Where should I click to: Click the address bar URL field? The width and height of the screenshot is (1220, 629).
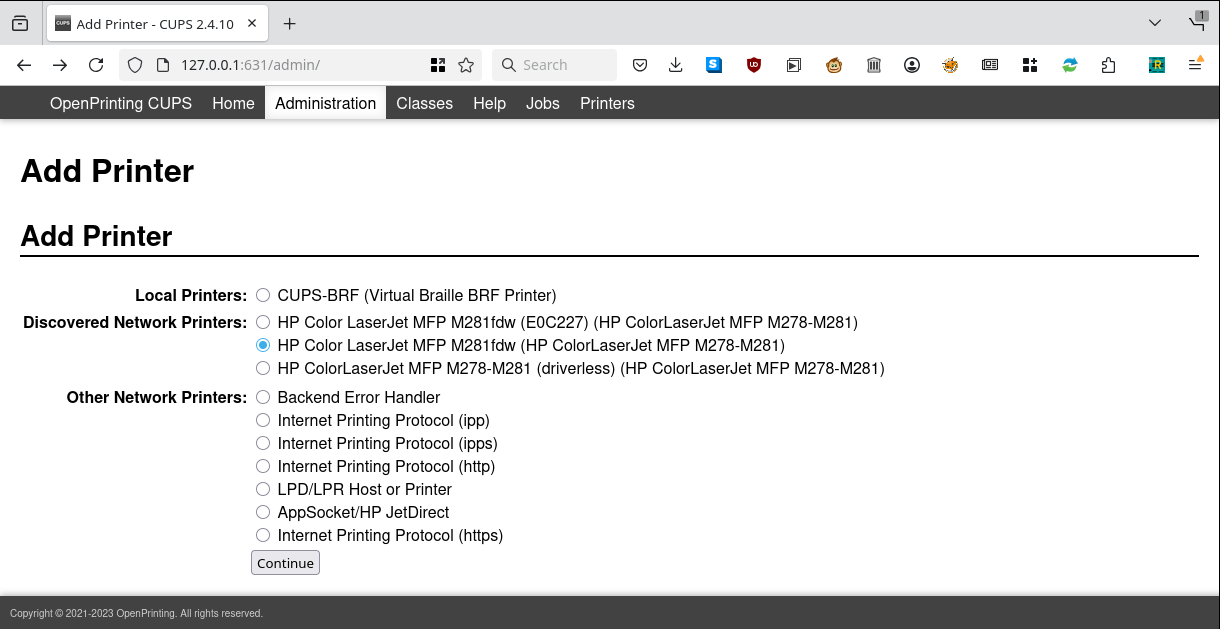tap(300, 65)
